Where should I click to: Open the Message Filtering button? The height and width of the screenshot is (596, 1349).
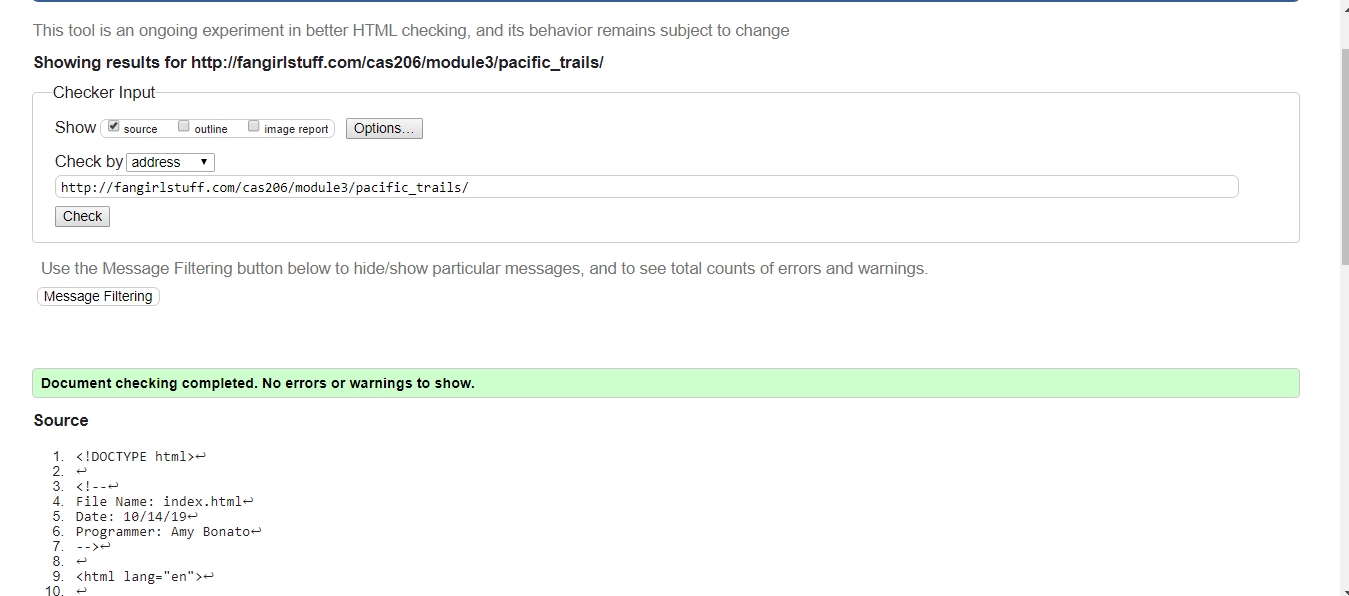[98, 296]
